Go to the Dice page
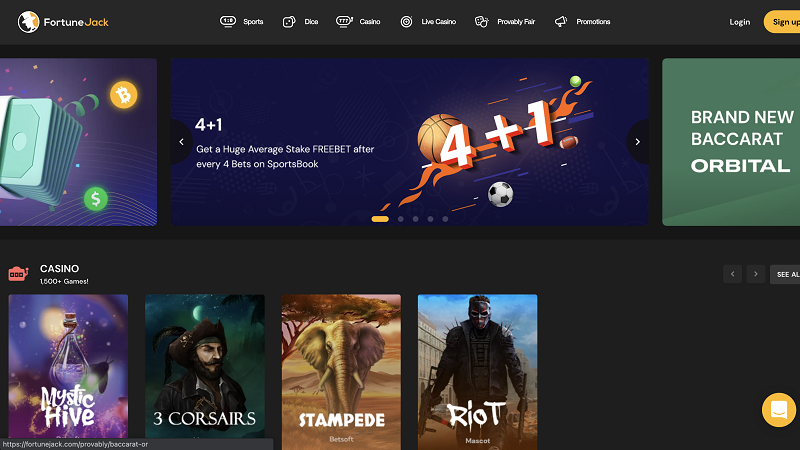The image size is (800, 450). point(311,21)
